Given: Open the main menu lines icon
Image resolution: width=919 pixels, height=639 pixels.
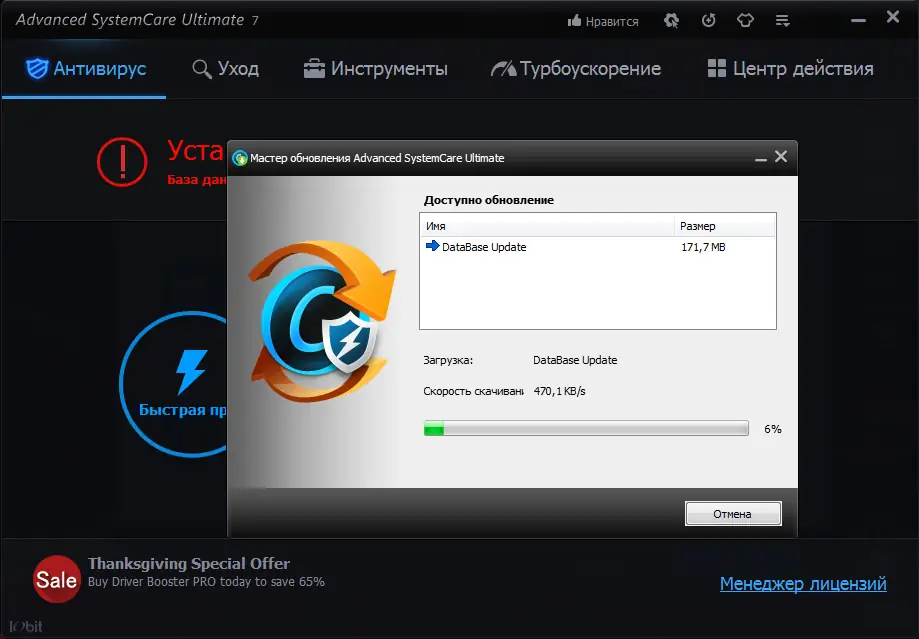Looking at the screenshot, I should pyautogui.click(x=782, y=21).
